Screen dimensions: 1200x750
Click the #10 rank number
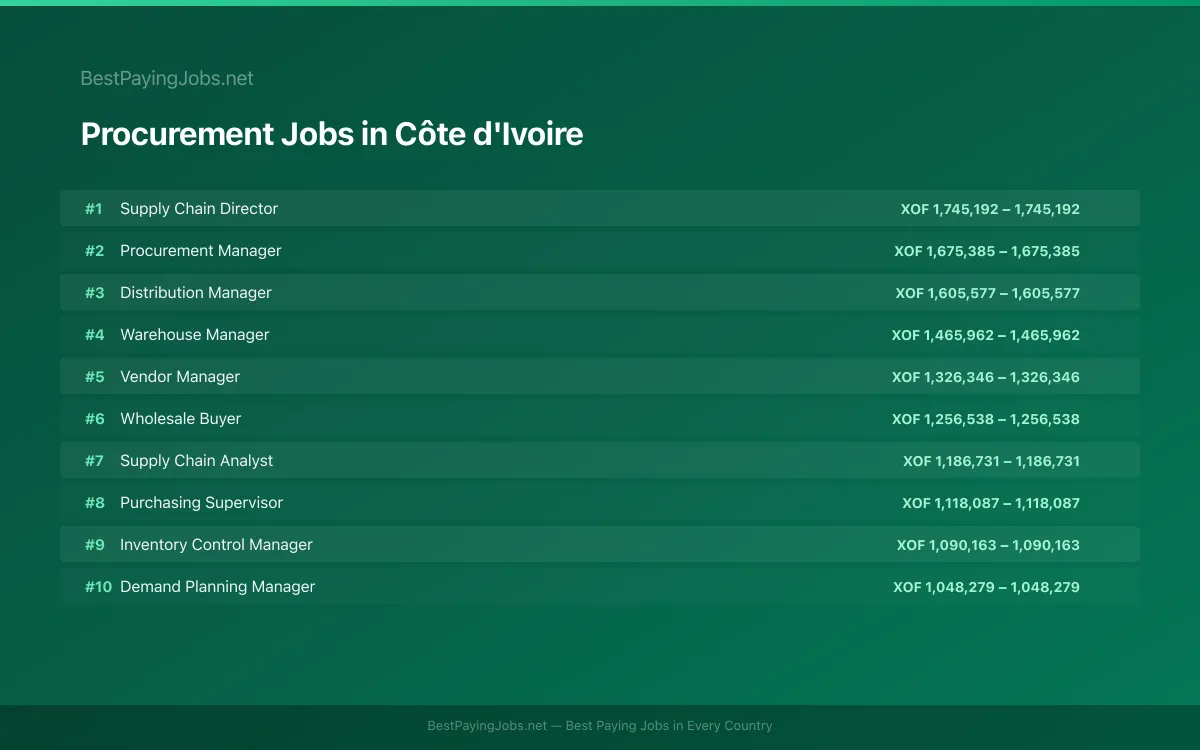tap(98, 587)
